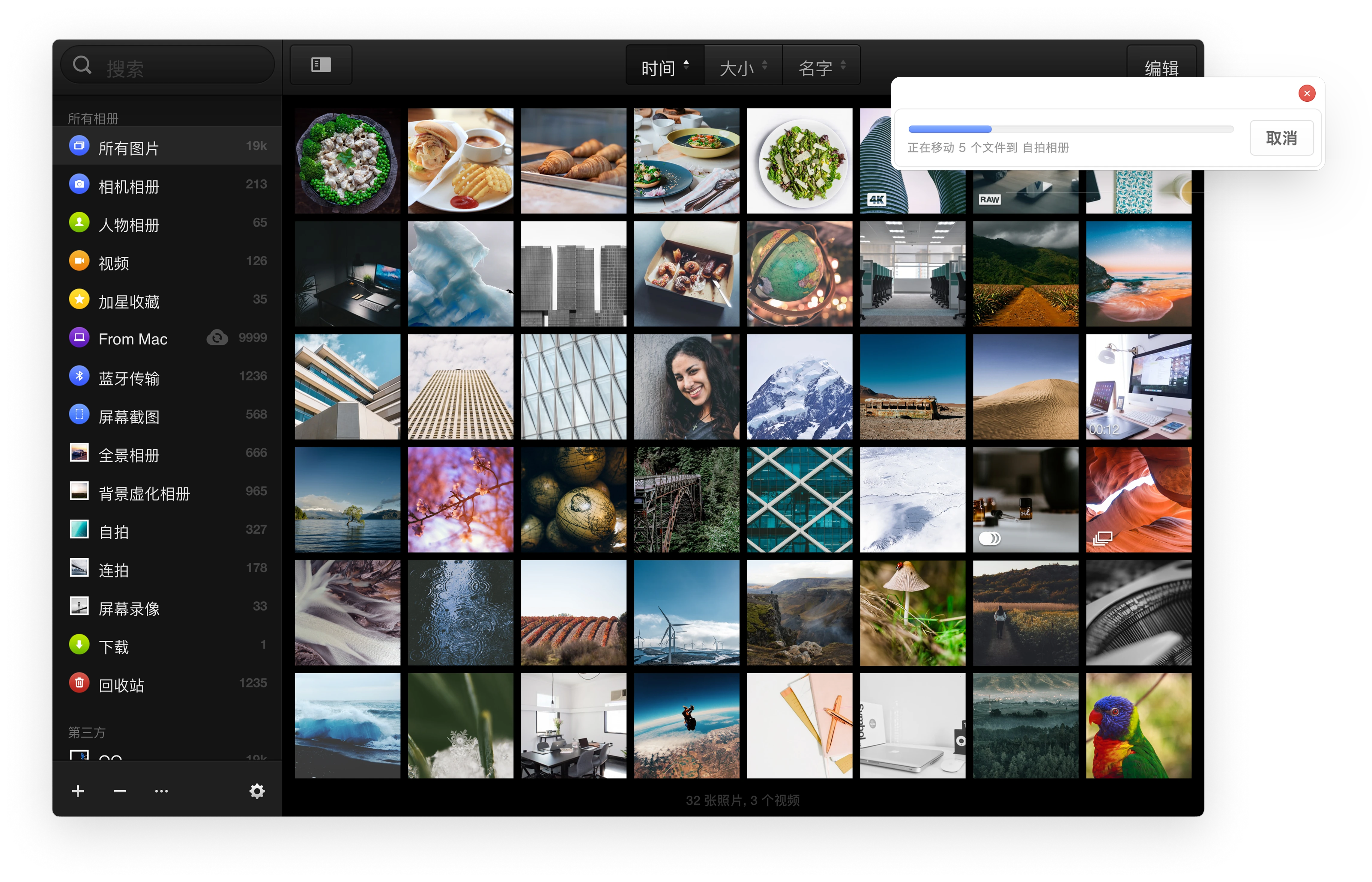The image size is (1372, 882).
Task: Open the abandoned bus desert photo
Action: tap(912, 387)
